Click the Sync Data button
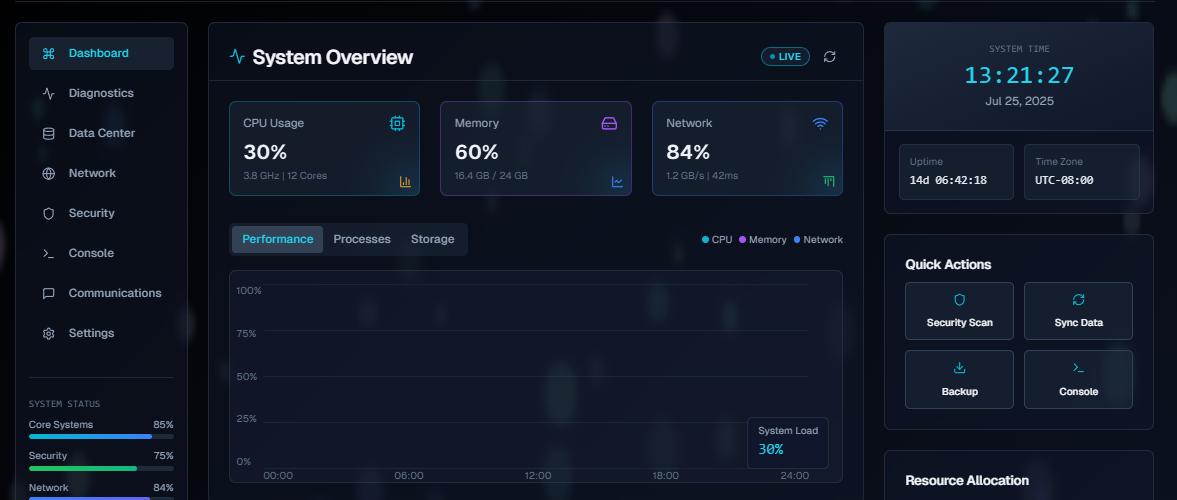This screenshot has width=1177, height=500. click(x=1079, y=311)
